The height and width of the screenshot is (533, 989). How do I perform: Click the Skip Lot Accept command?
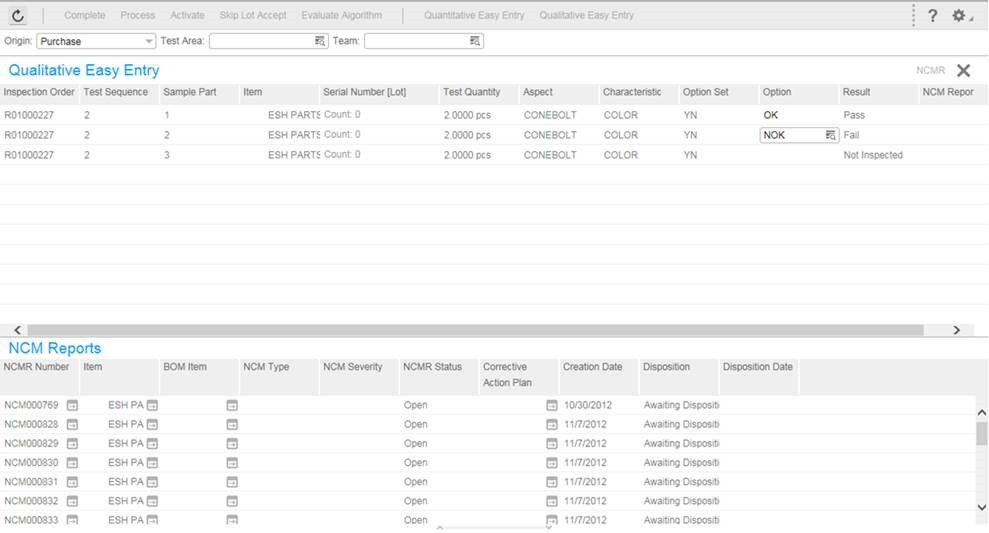(252, 16)
